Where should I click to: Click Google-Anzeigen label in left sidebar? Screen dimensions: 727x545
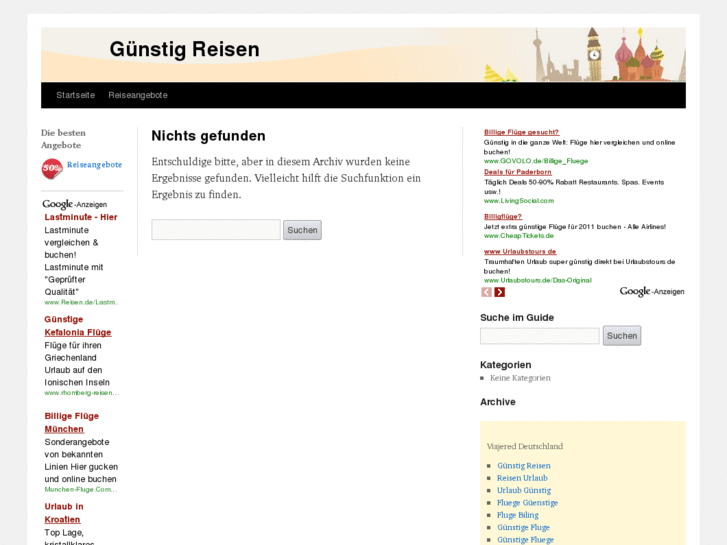[75, 204]
